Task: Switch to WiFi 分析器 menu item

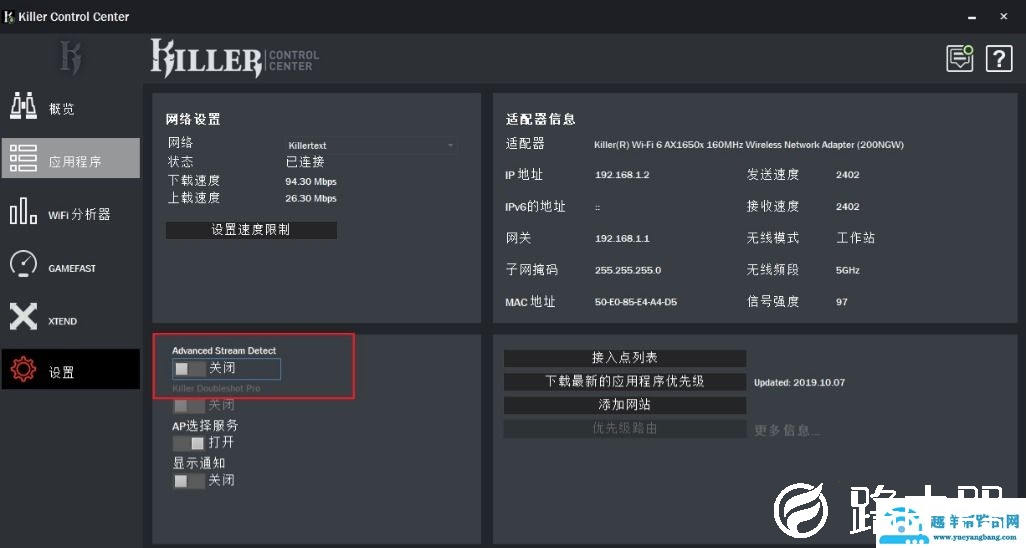Action: pos(71,212)
